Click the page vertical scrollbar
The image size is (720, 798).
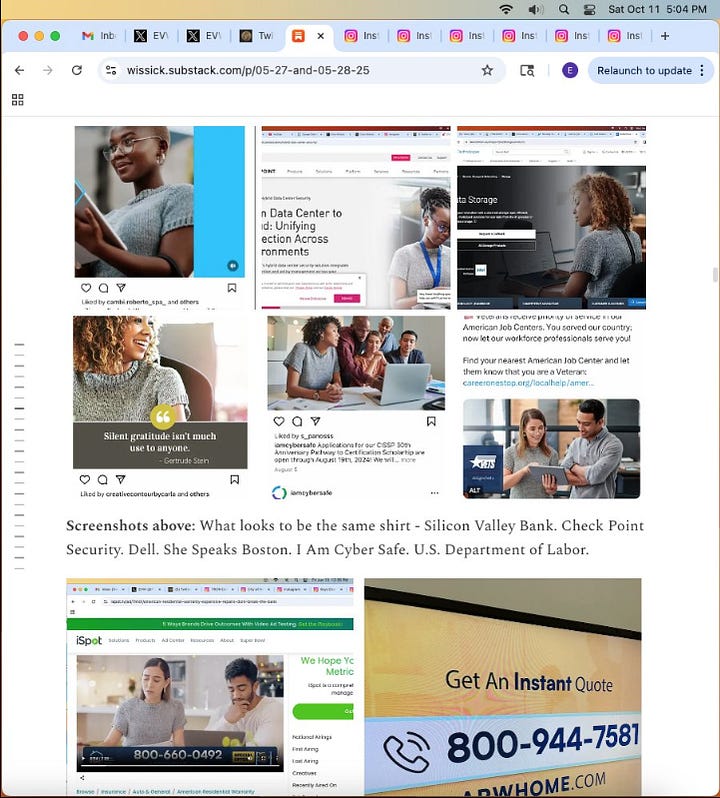[x=715, y=275]
